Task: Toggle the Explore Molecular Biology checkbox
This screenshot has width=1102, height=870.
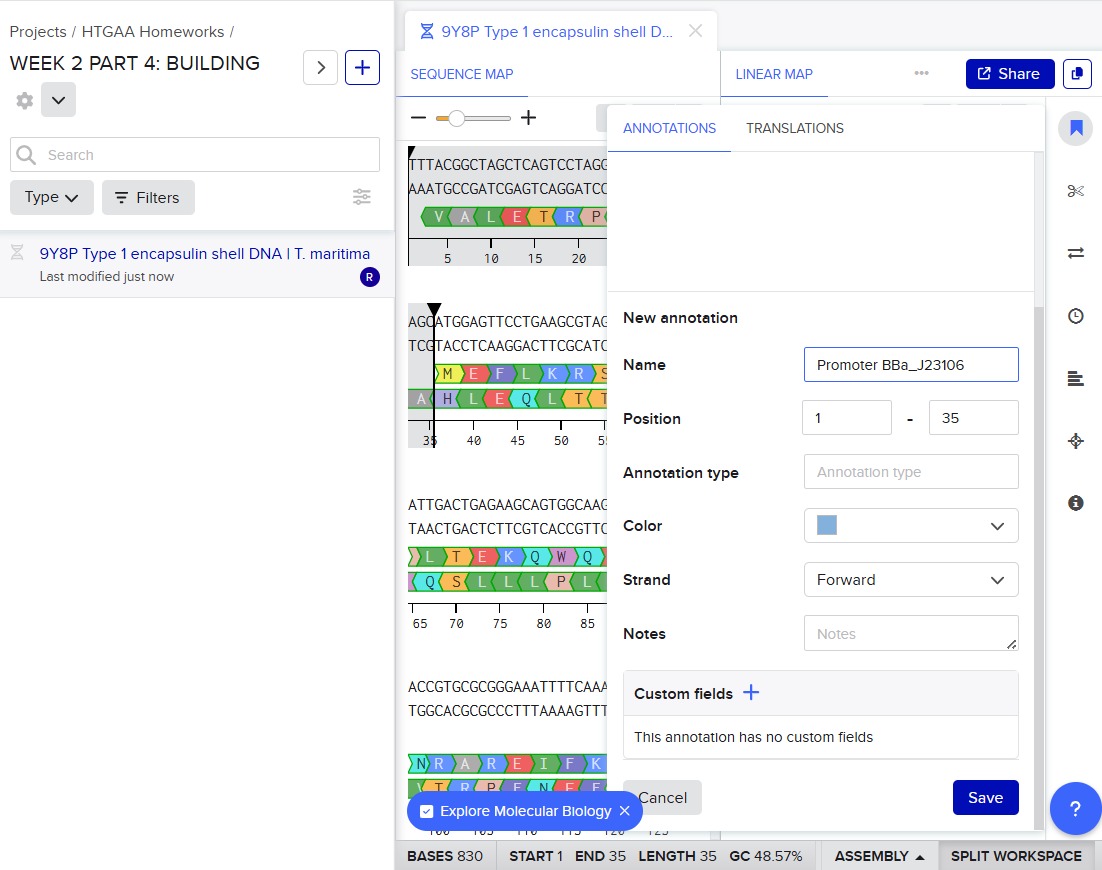Action: click(x=427, y=811)
